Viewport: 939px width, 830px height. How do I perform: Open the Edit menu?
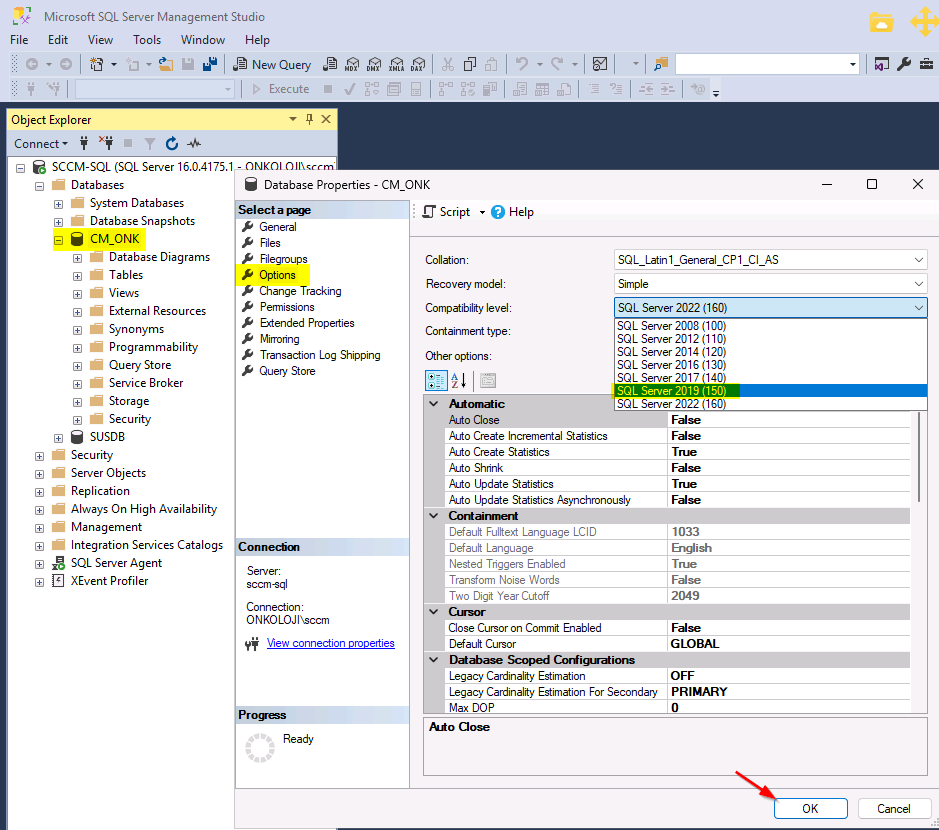57,40
